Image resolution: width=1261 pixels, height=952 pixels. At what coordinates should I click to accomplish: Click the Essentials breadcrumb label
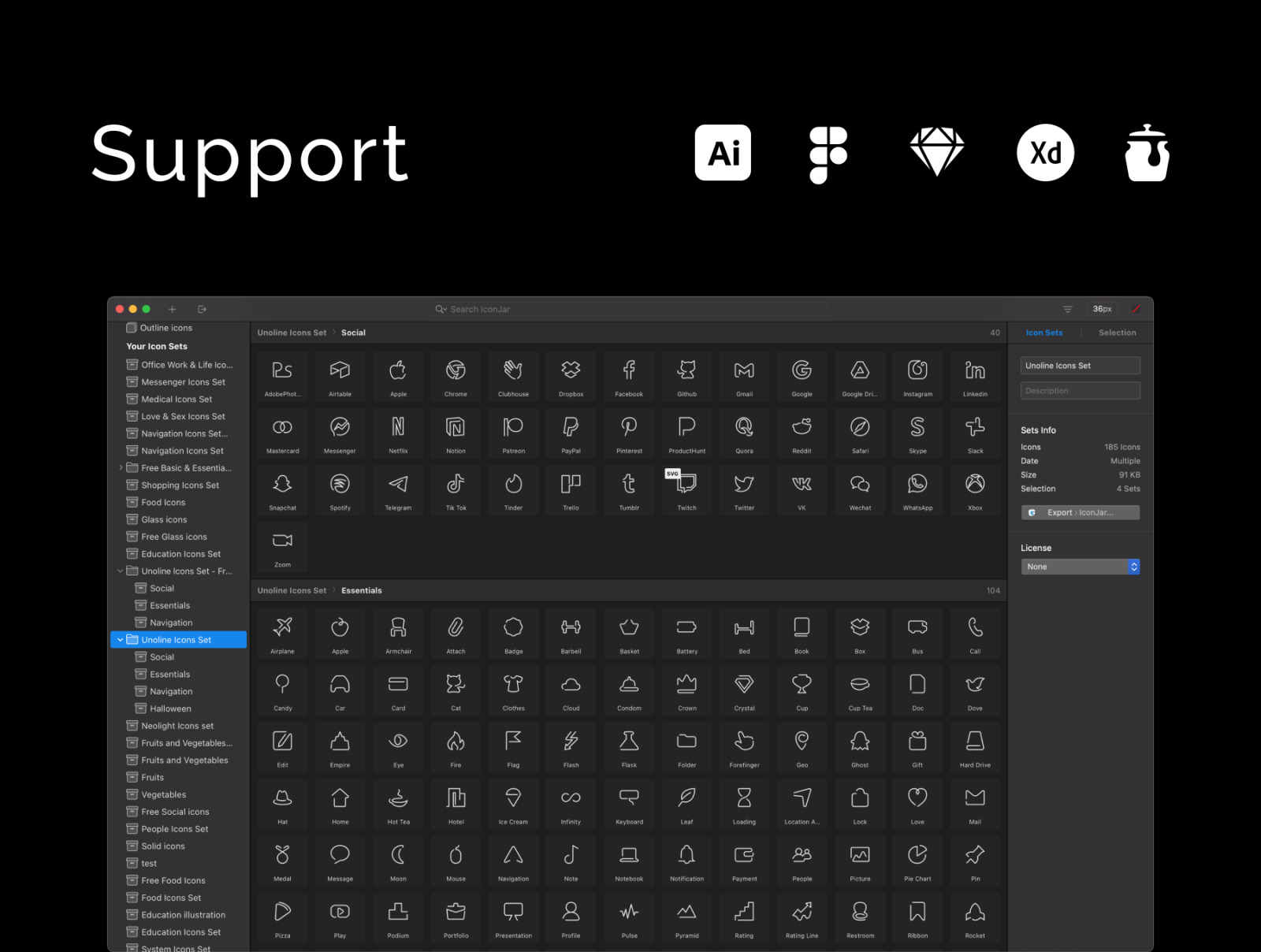(x=362, y=590)
